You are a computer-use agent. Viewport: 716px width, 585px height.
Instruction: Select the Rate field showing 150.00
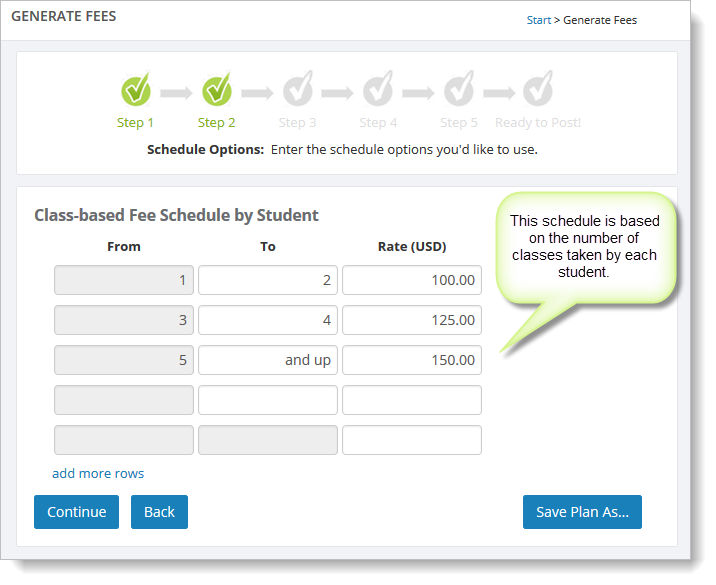pos(412,360)
